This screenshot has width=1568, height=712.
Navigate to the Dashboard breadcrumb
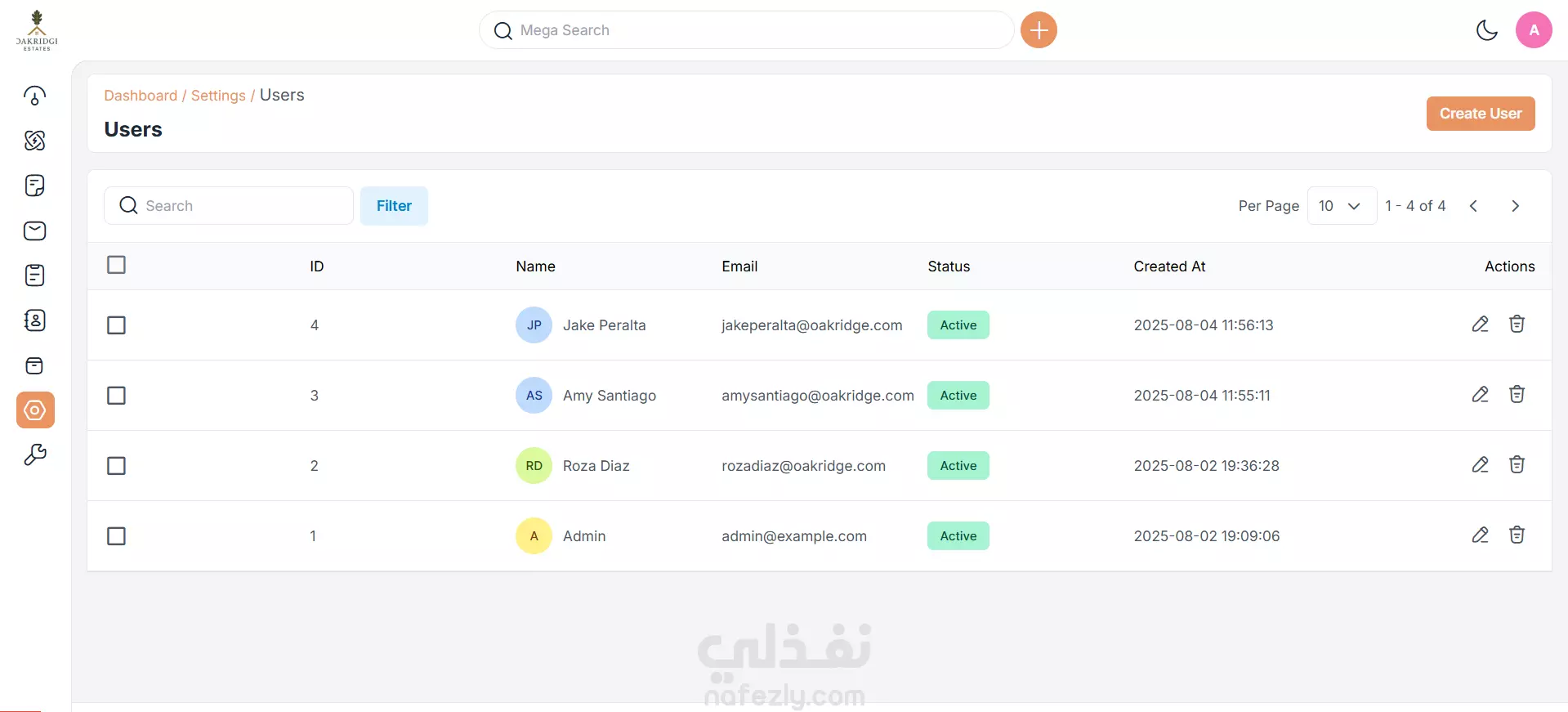tap(141, 96)
